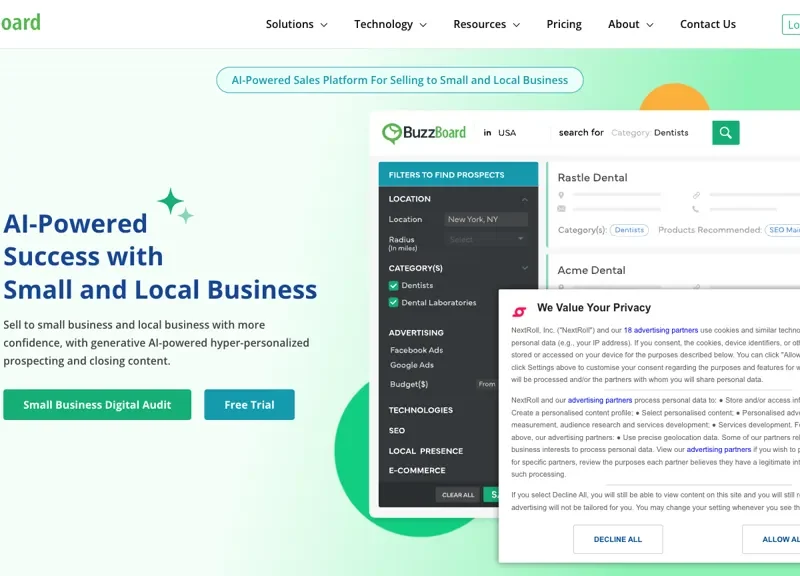Click the SEO product recommendation tag
800x576 pixels.
[x=782, y=230]
